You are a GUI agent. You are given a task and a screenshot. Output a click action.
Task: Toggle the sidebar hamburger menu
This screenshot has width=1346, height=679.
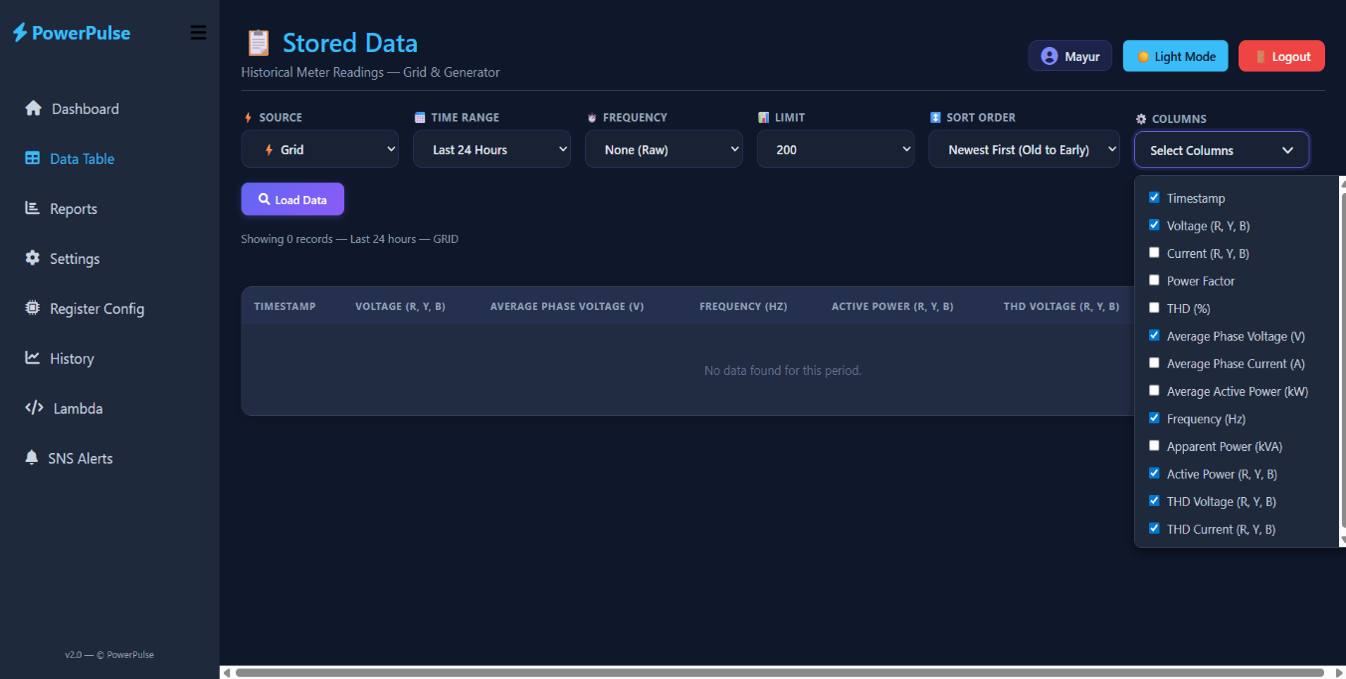coord(198,33)
